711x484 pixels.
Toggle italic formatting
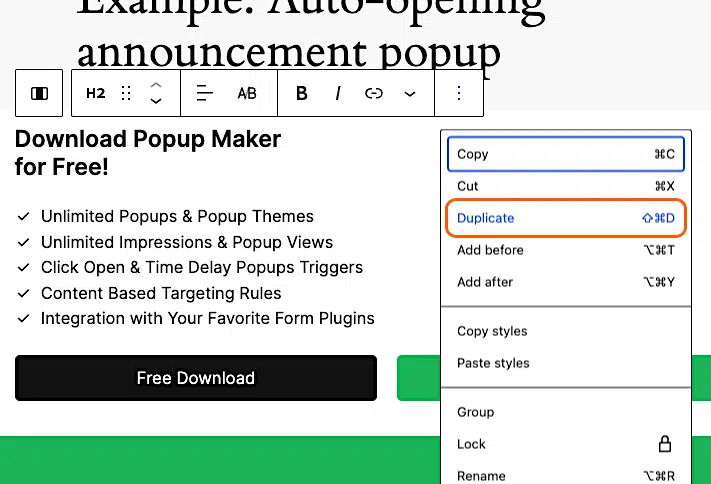coord(338,93)
